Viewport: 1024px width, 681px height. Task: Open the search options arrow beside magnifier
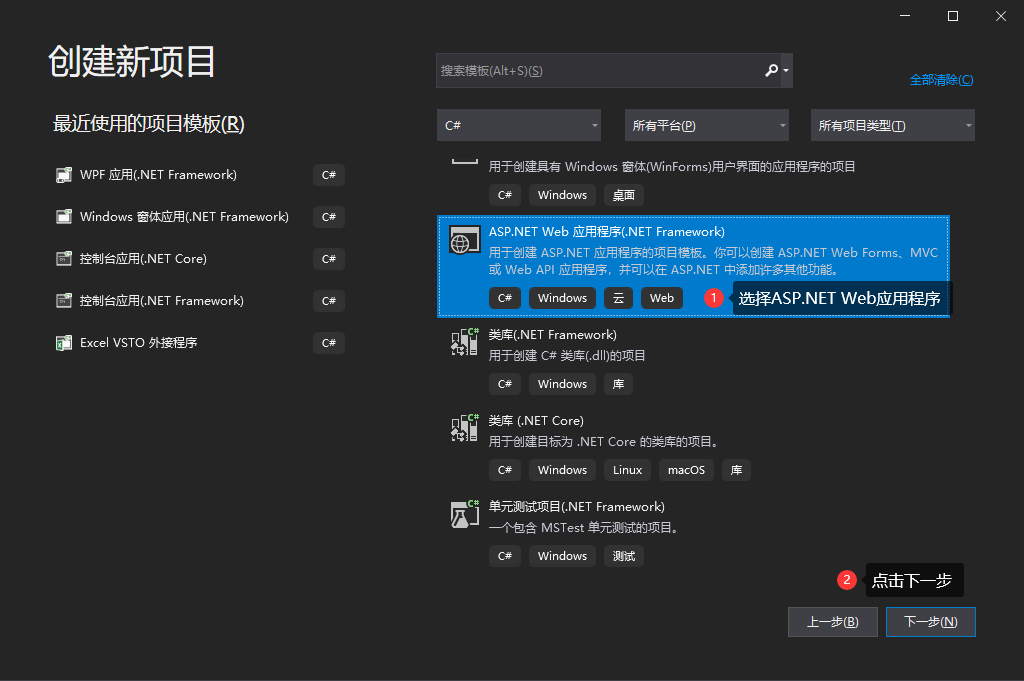786,71
